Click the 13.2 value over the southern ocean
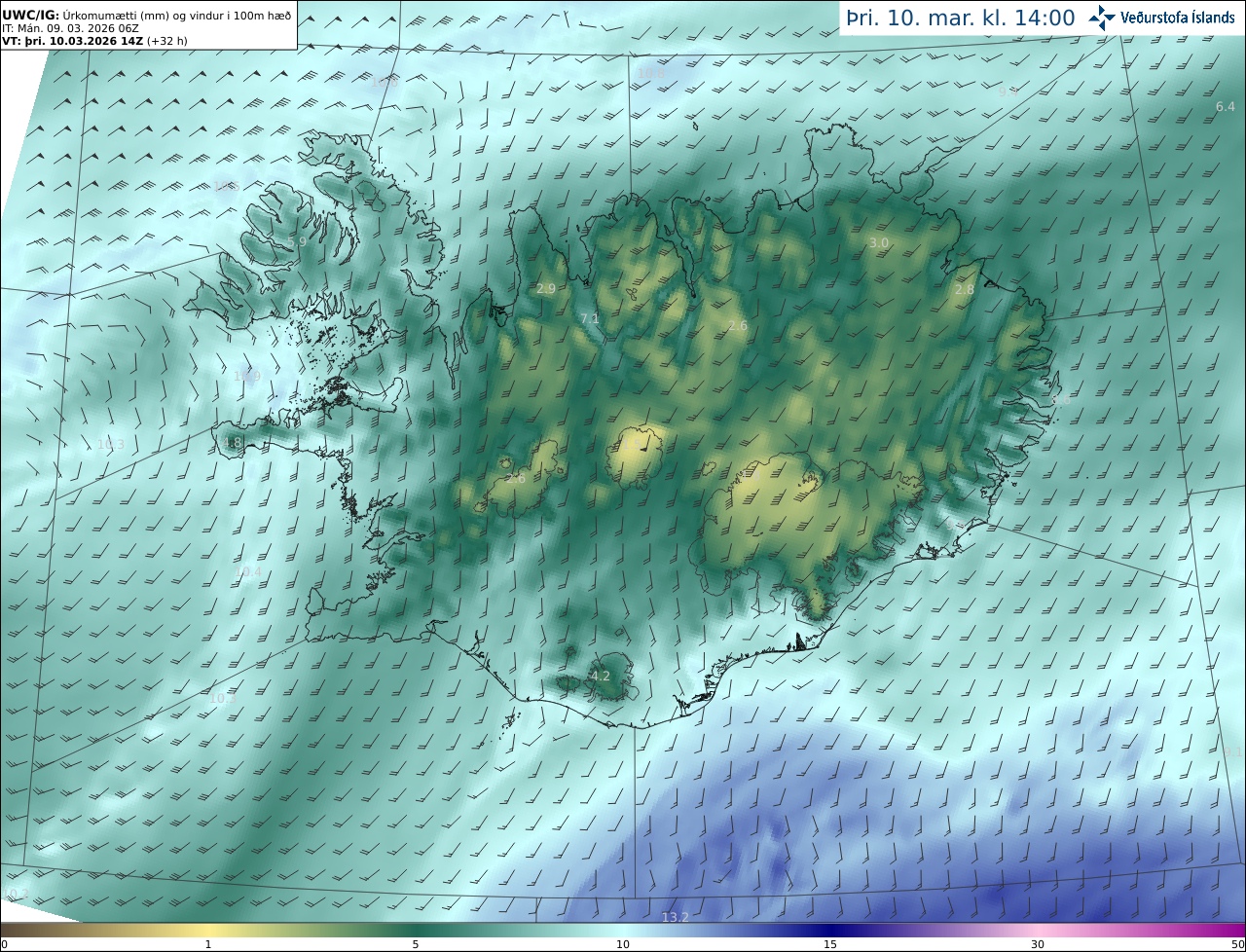1246x952 pixels. (675, 917)
